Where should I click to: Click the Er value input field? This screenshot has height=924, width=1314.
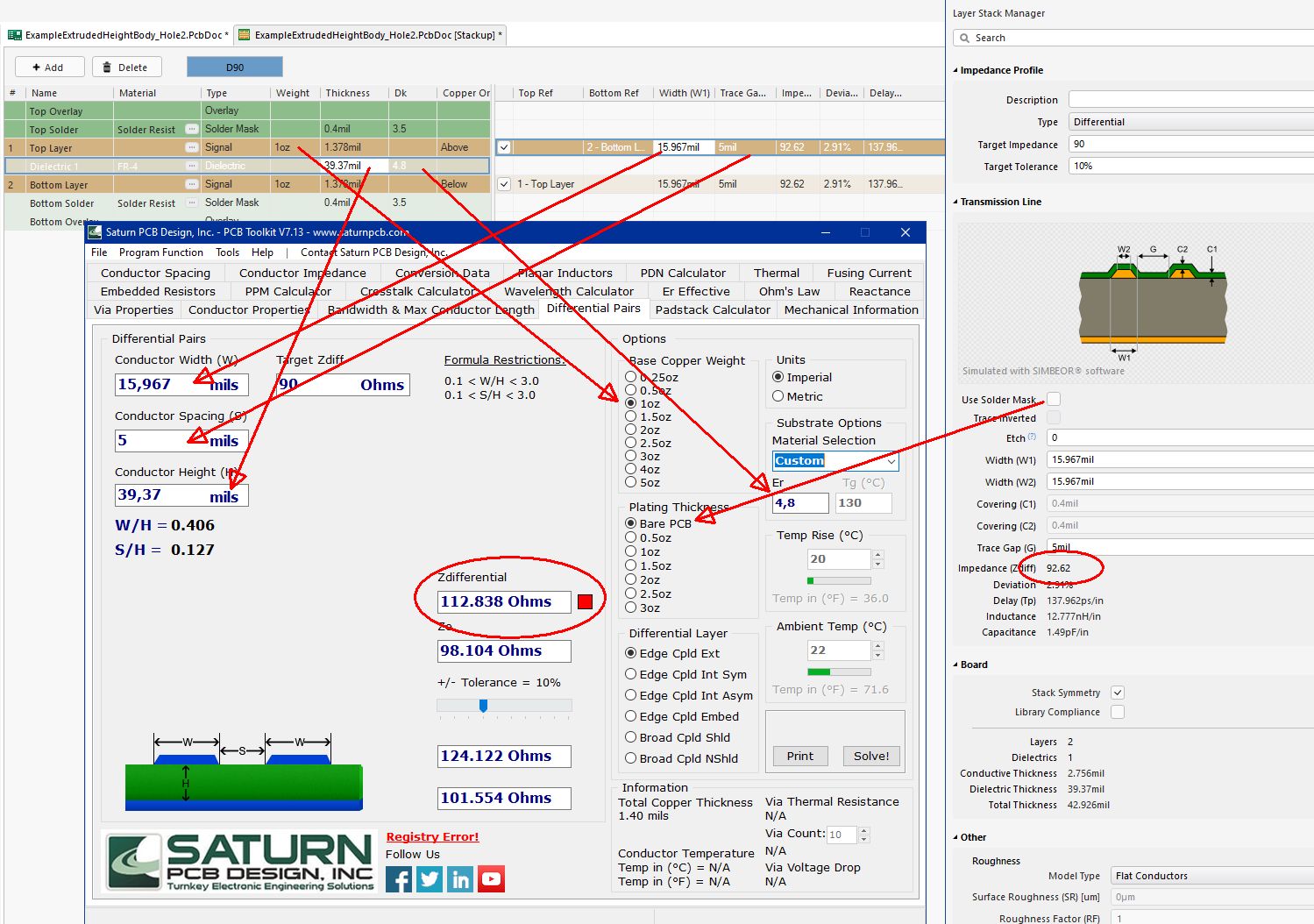799,503
